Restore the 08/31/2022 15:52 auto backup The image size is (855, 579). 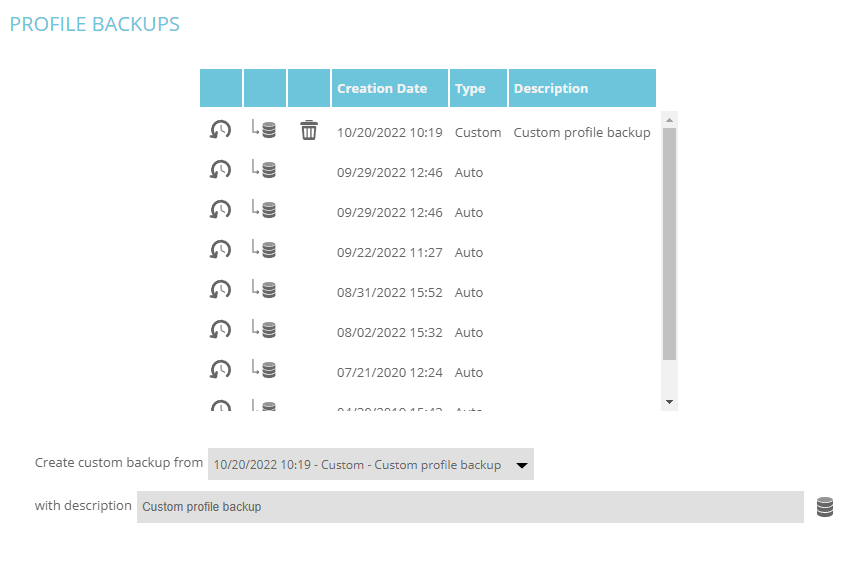(x=220, y=290)
